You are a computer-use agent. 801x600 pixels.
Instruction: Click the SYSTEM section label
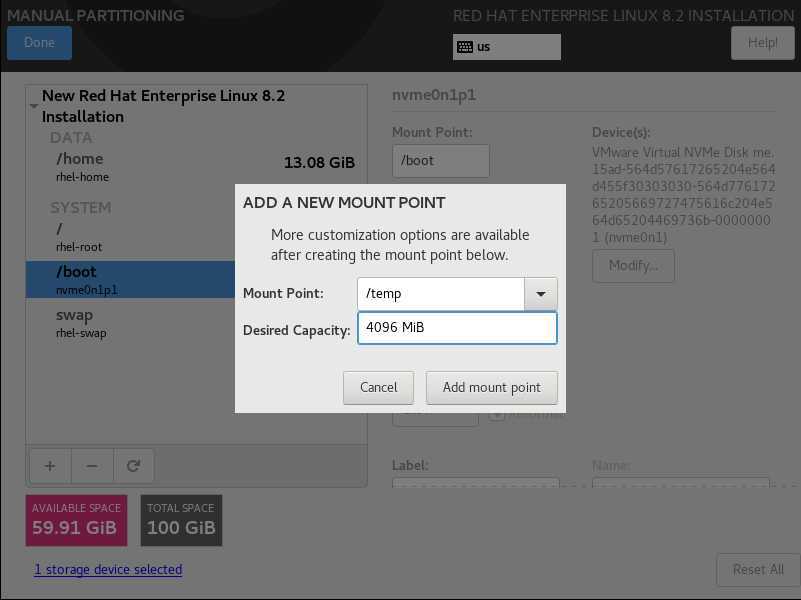coord(81,208)
